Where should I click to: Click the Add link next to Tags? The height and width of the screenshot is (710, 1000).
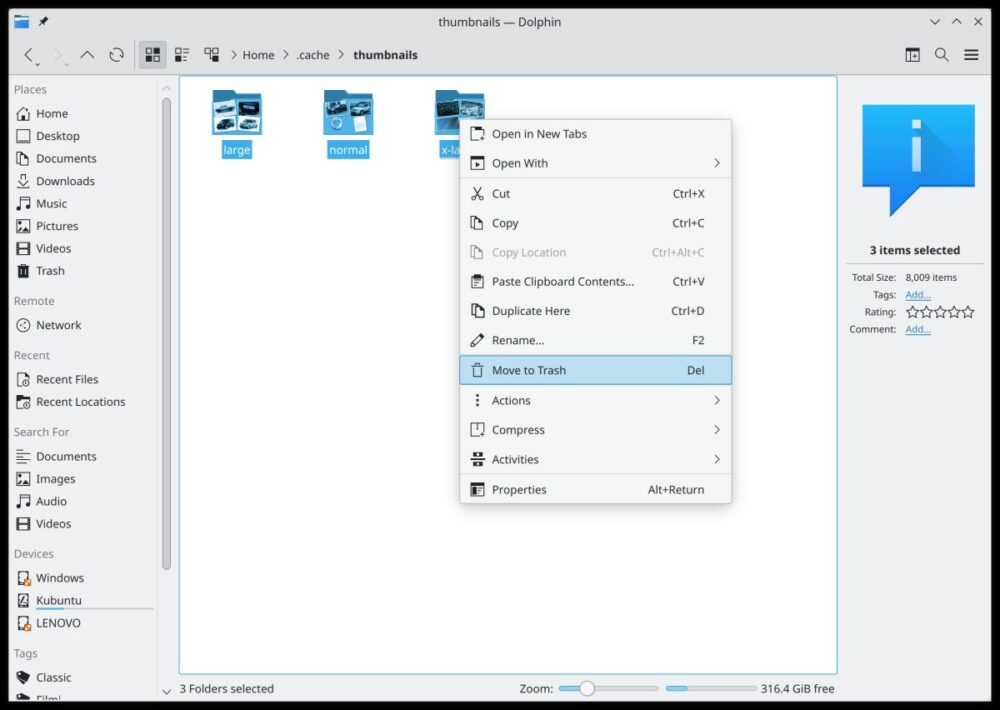[x=917, y=295]
